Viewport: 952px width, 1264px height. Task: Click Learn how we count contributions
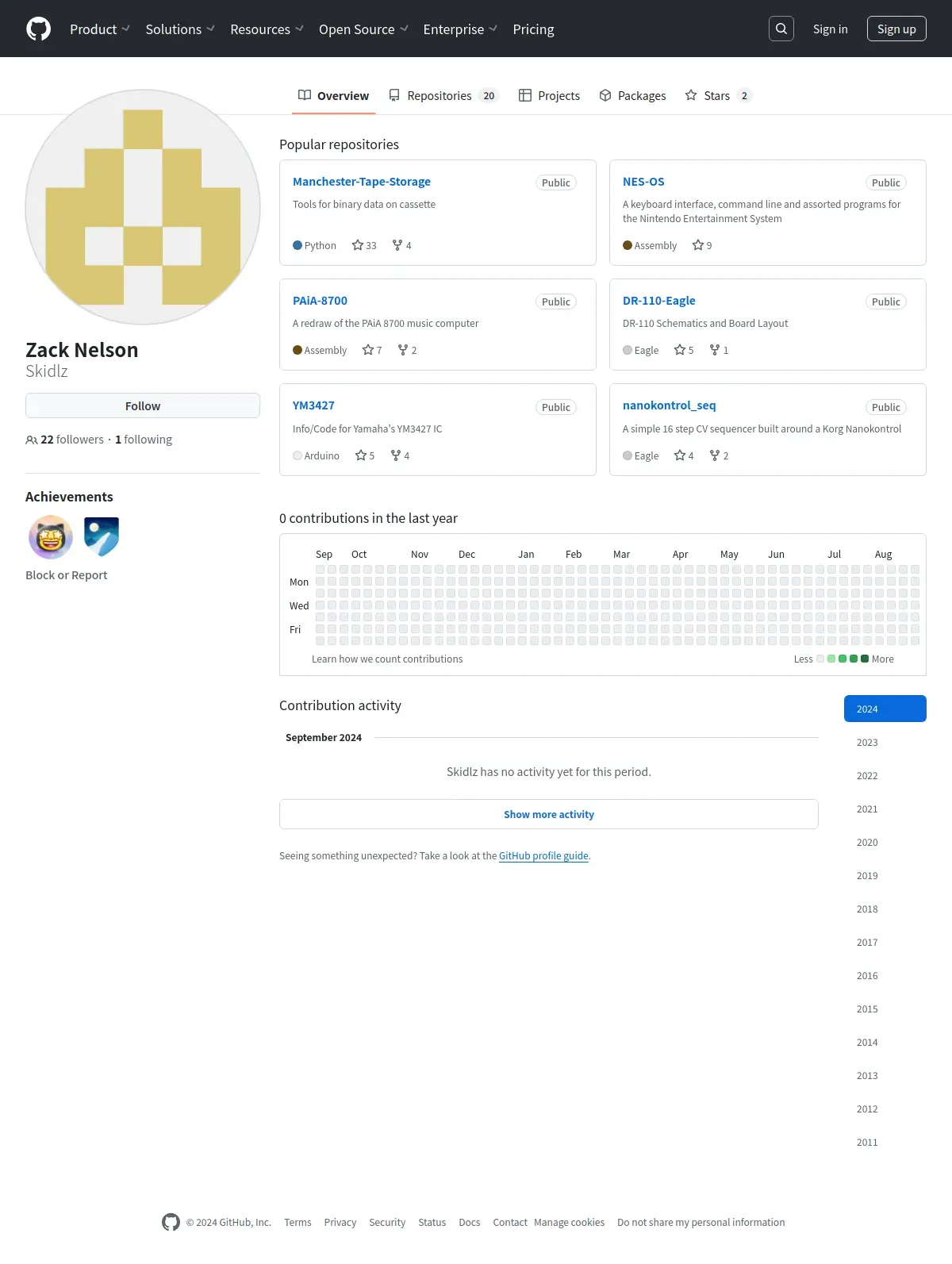tap(387, 659)
